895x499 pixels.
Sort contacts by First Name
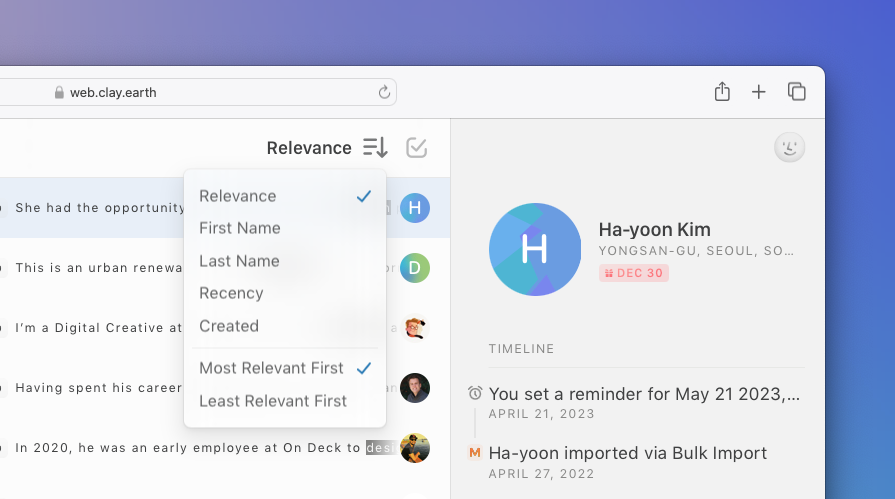[x=240, y=228]
